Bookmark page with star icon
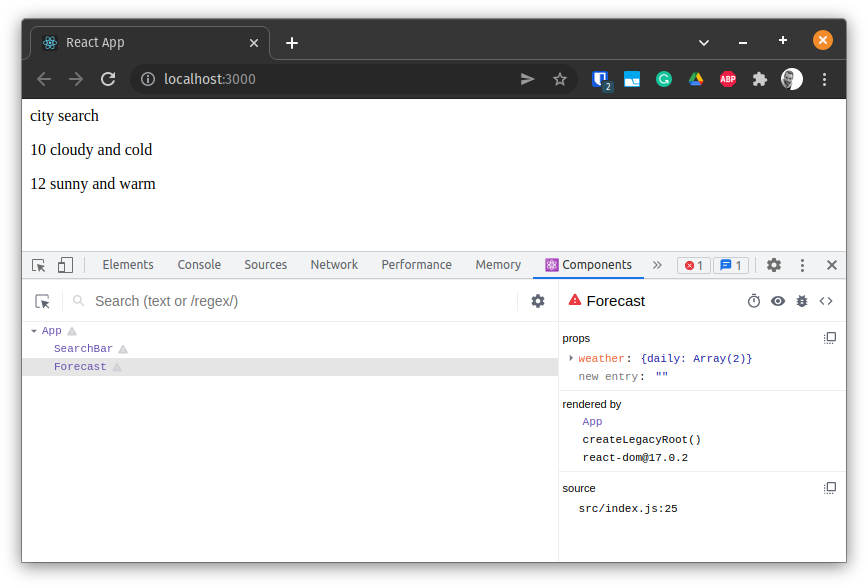Screen dimensions: 868x587 pyautogui.click(x=560, y=79)
